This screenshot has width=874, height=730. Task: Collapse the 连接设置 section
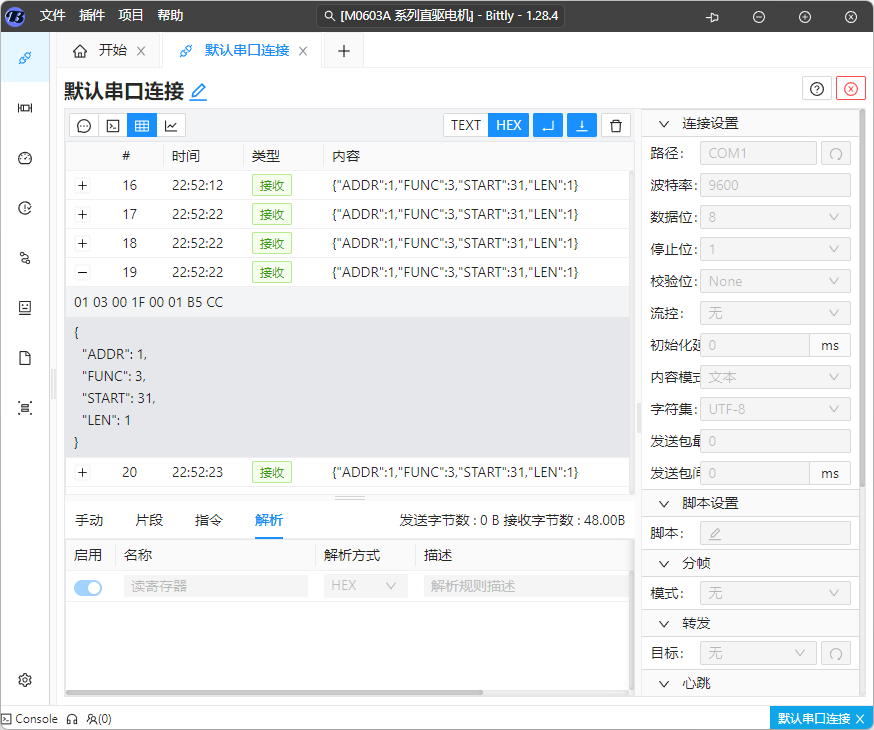663,124
